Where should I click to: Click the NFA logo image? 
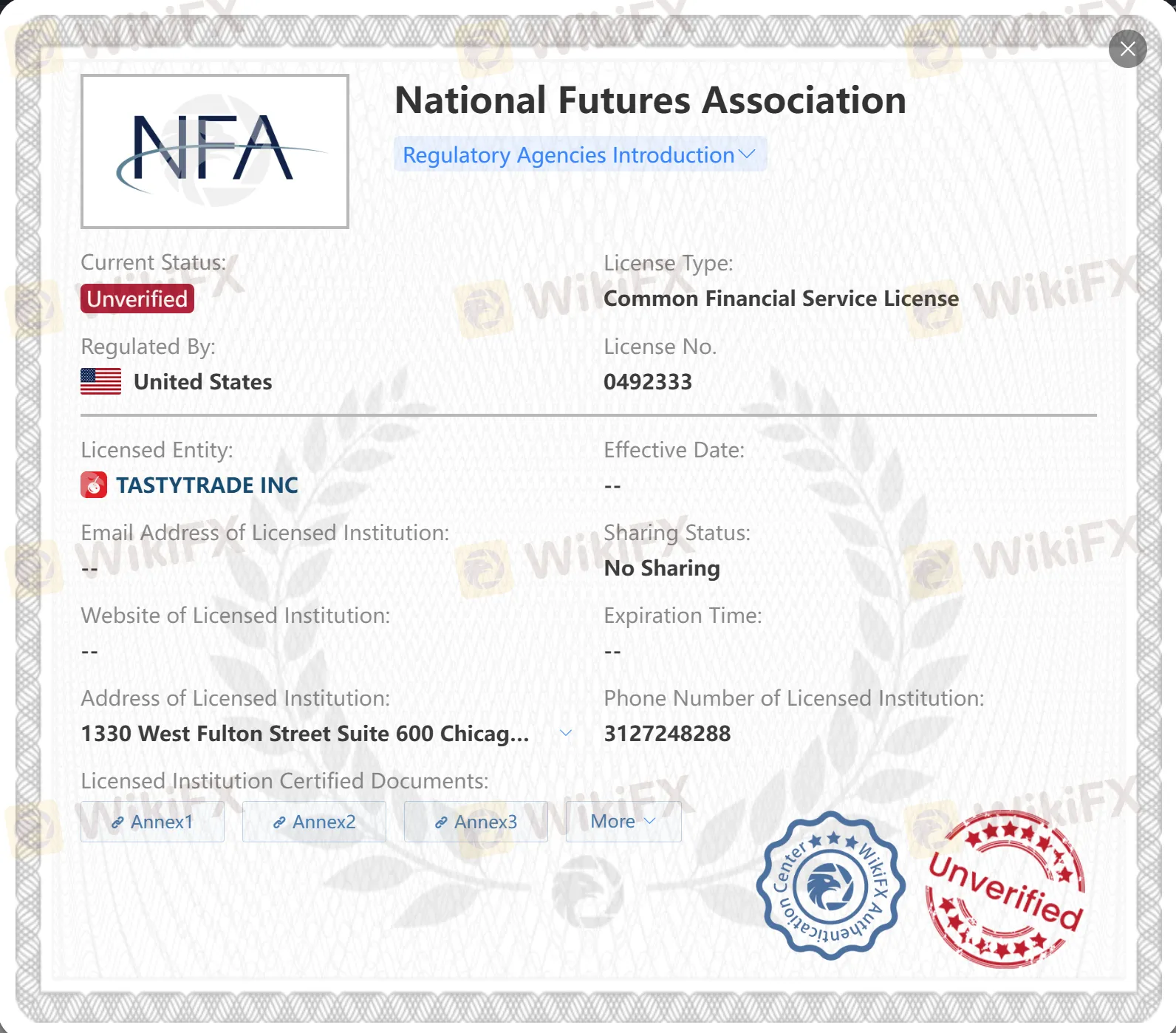215,151
